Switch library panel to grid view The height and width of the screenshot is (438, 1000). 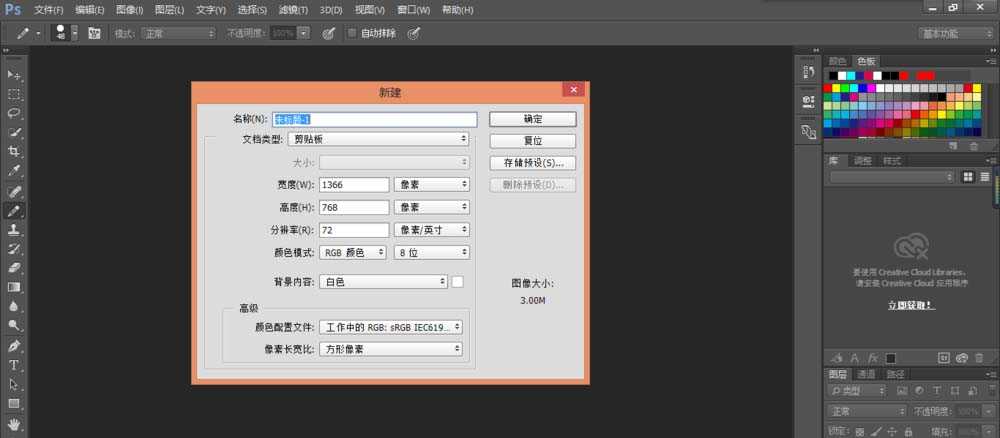pos(968,177)
